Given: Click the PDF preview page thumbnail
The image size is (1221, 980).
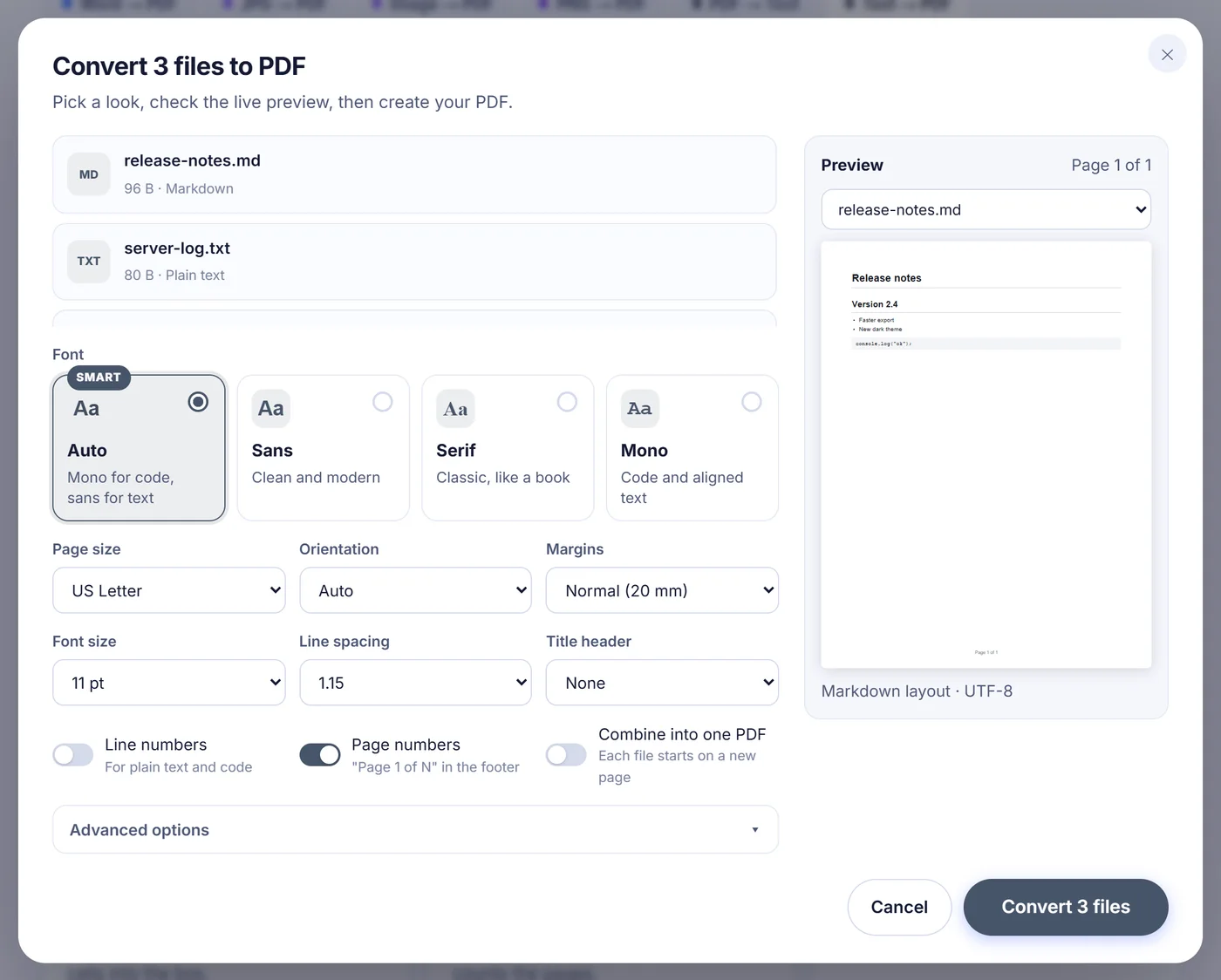Looking at the screenshot, I should pos(986,454).
